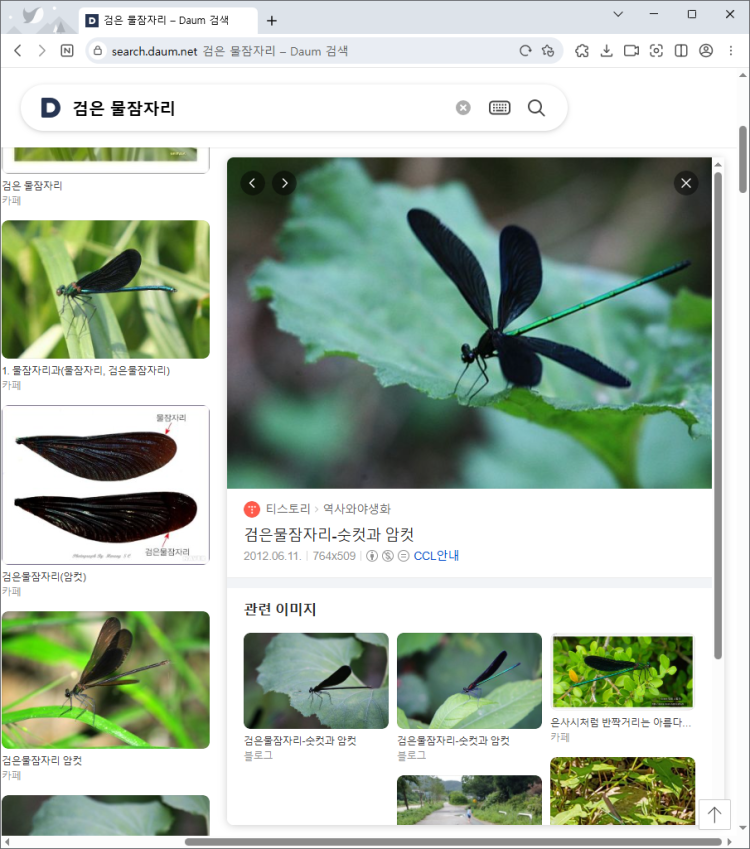Open the country road related thumbnail

pos(469,800)
